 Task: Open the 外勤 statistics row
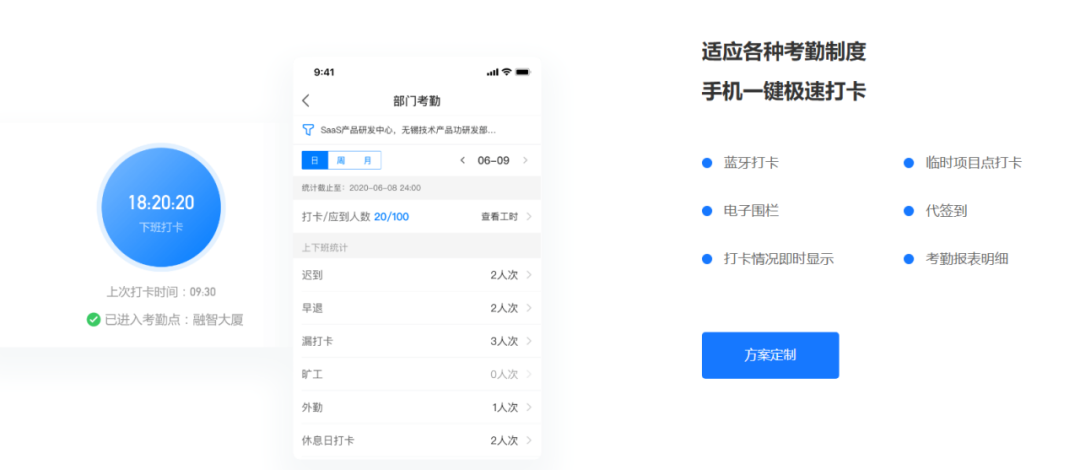pyautogui.click(x=416, y=407)
